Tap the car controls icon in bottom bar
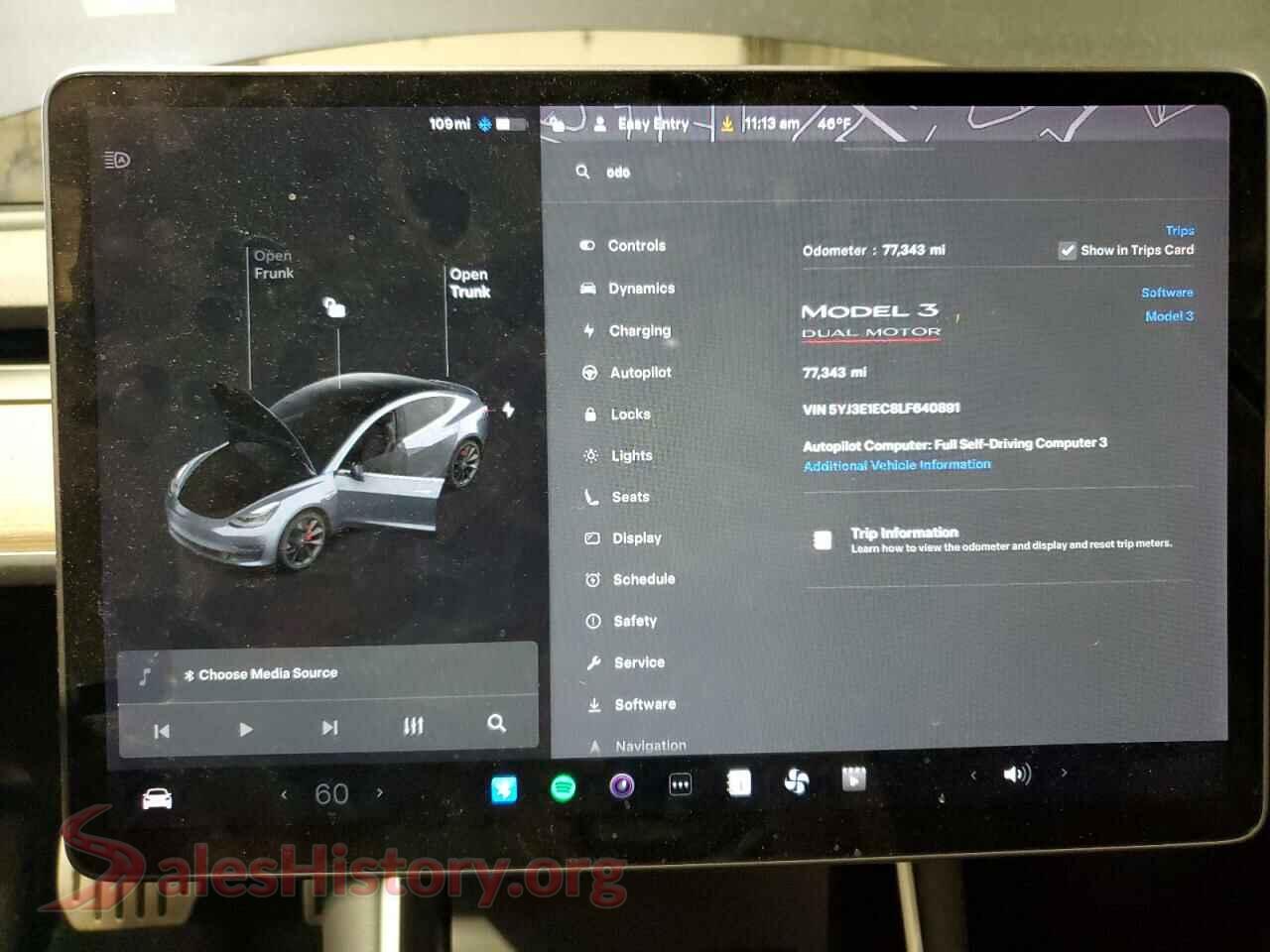1270x952 pixels. pos(157,797)
